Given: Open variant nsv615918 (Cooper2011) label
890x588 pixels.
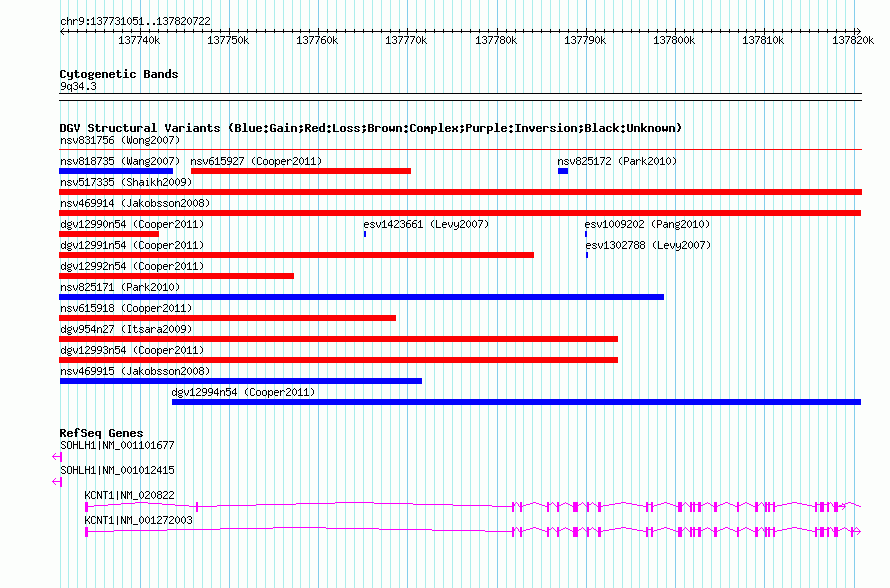Looking at the screenshot, I should coord(126,308).
